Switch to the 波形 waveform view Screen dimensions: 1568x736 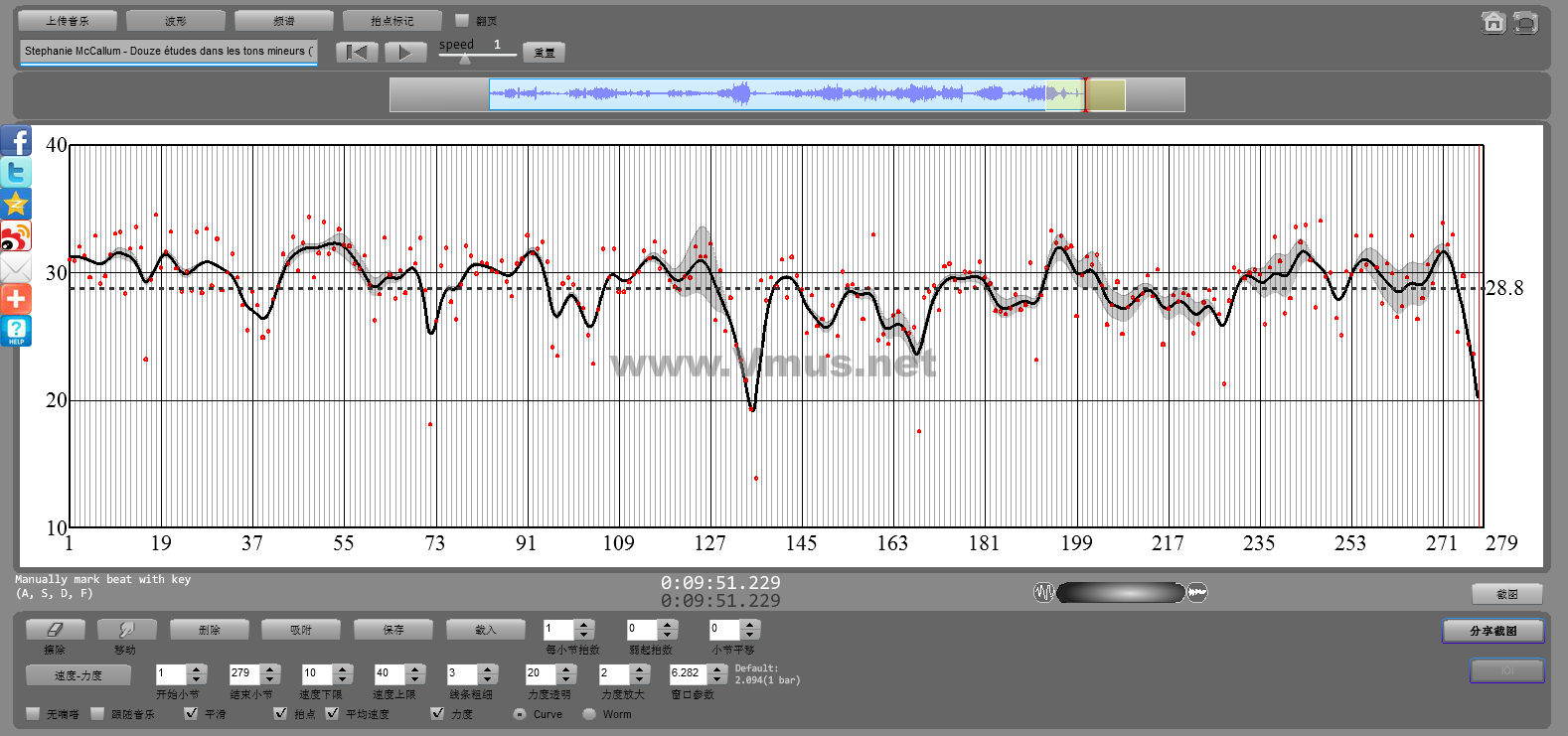[x=176, y=21]
